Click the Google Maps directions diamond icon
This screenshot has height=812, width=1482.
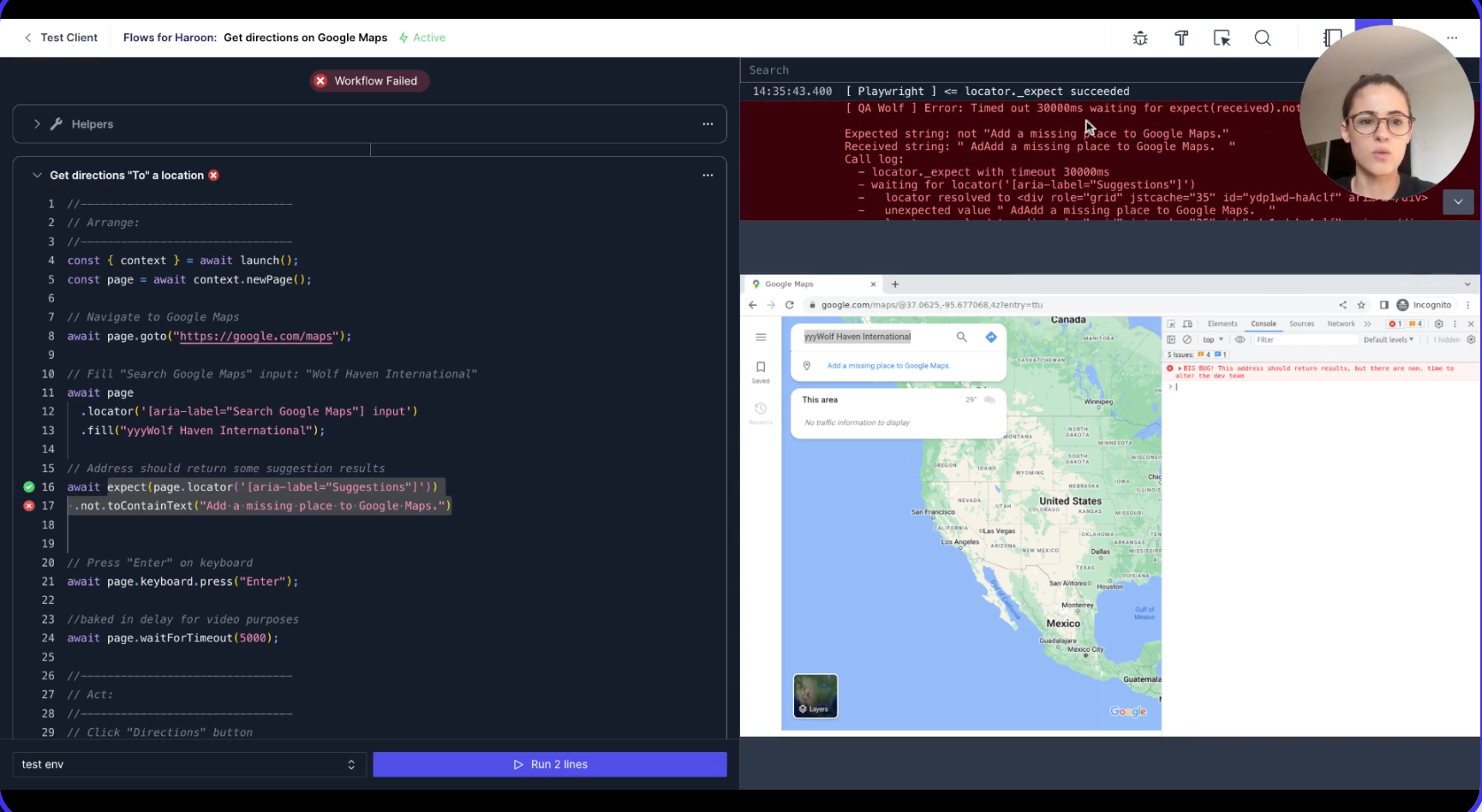coord(991,337)
